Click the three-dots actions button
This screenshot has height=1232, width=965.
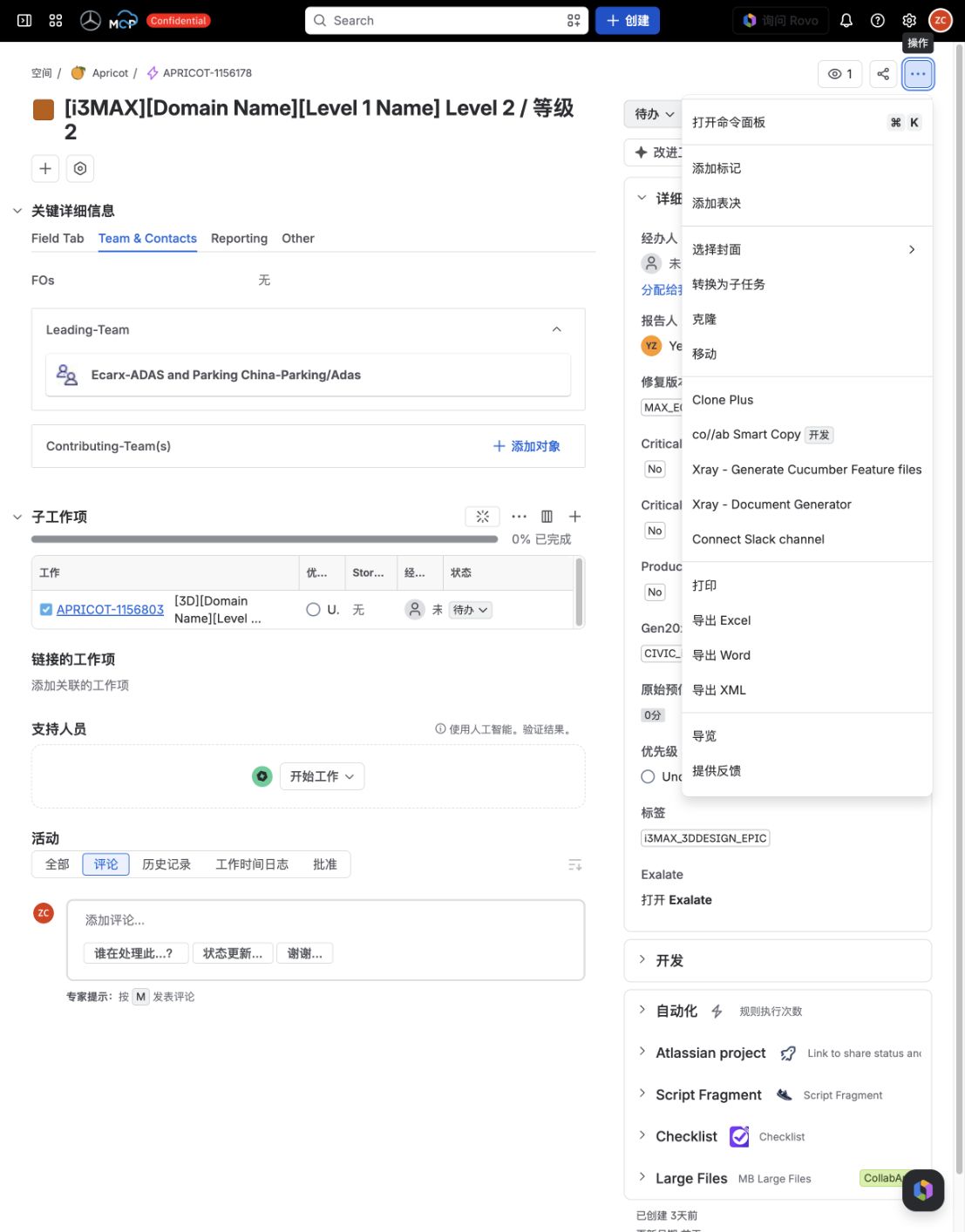coord(918,74)
